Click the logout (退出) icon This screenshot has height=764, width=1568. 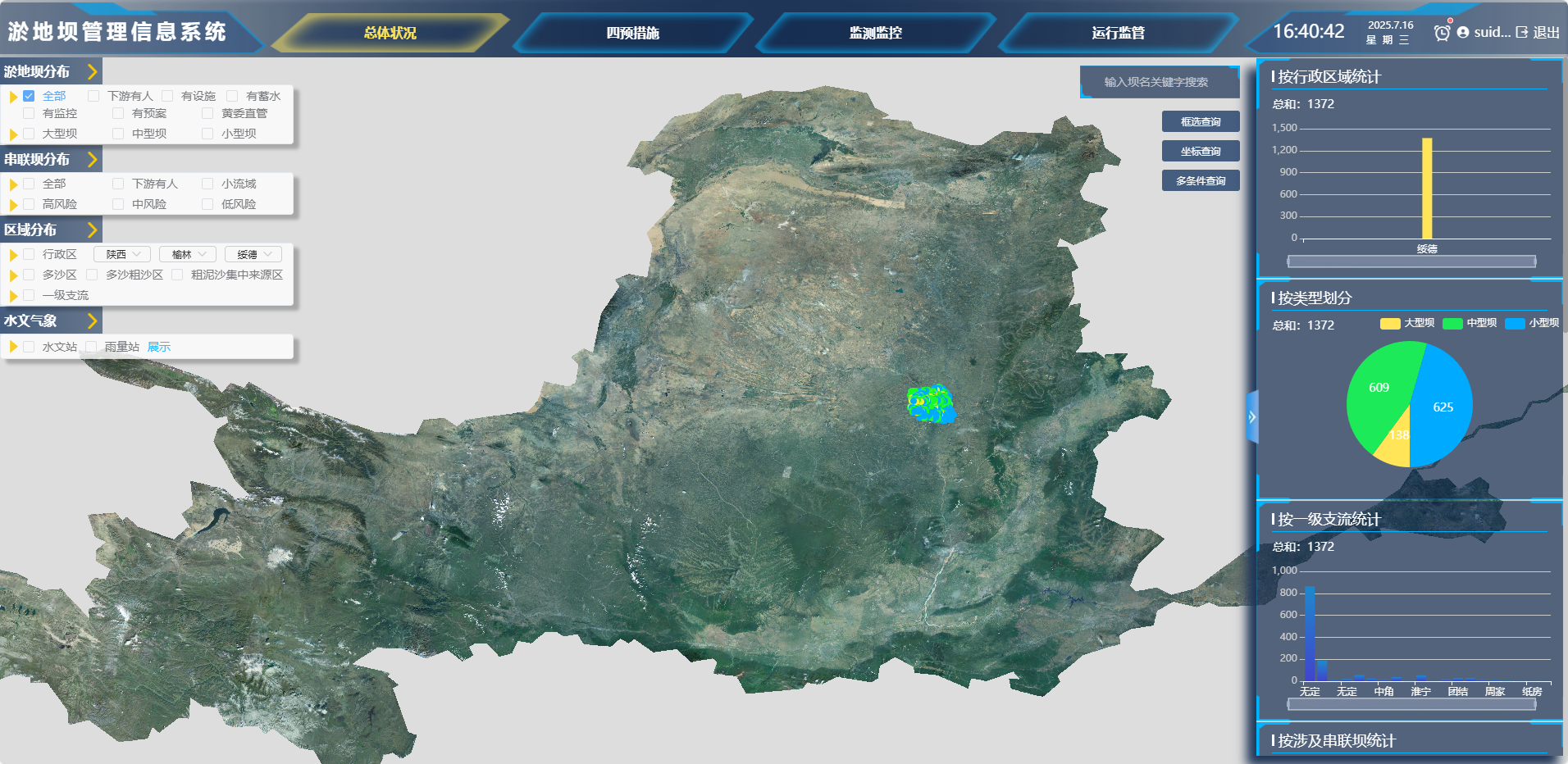pyautogui.click(x=1522, y=33)
